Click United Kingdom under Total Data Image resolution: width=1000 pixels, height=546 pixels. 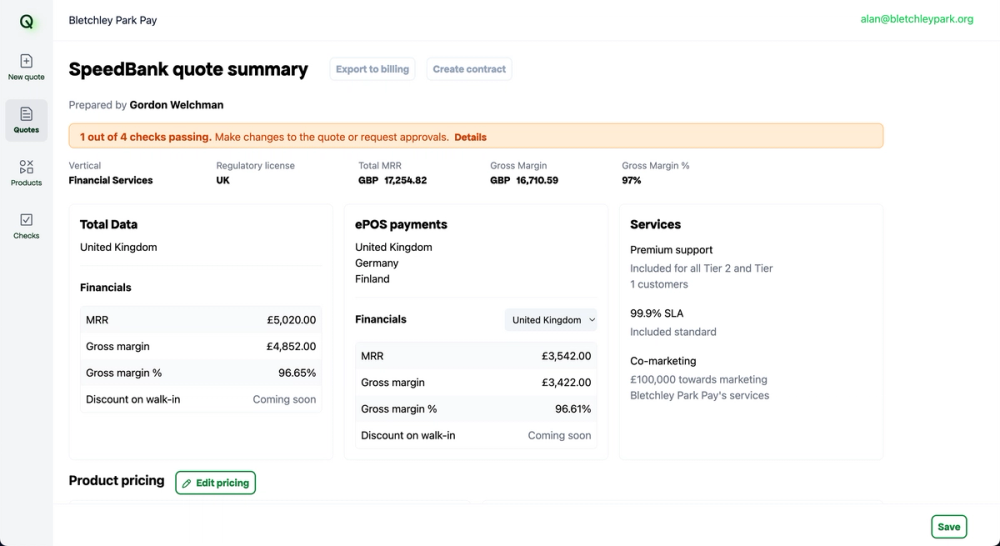(x=119, y=247)
